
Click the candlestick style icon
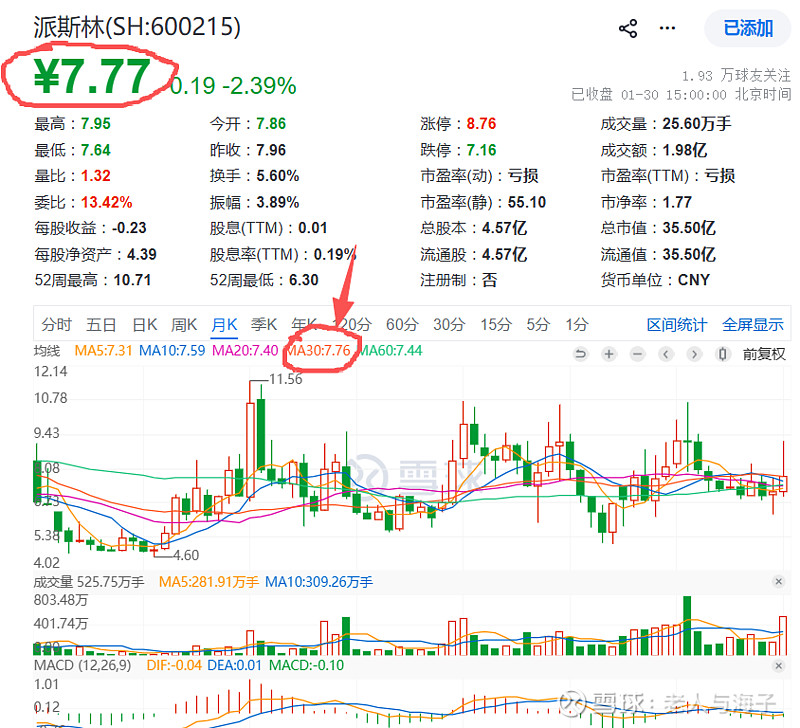coord(722,354)
